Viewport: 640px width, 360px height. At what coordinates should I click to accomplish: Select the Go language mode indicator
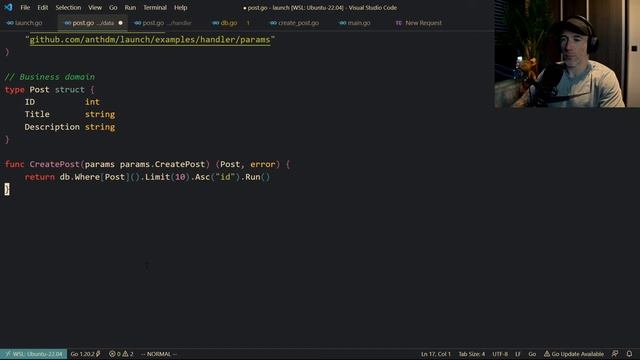pyautogui.click(x=532, y=354)
